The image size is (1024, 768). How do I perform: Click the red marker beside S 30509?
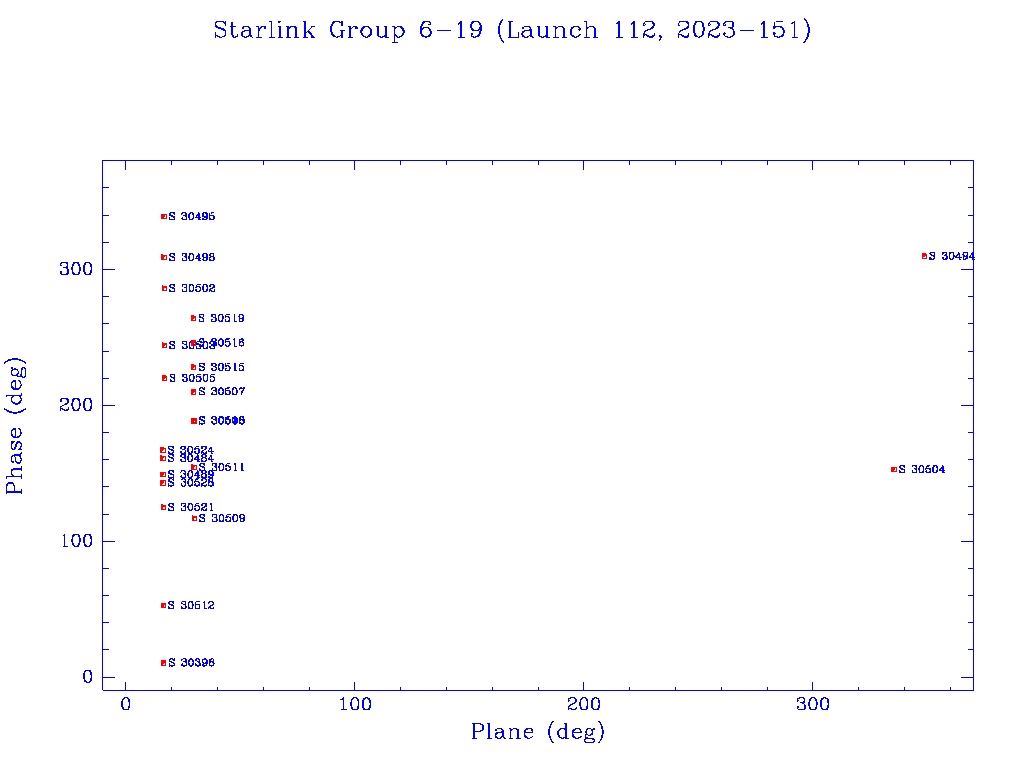[x=194, y=519]
